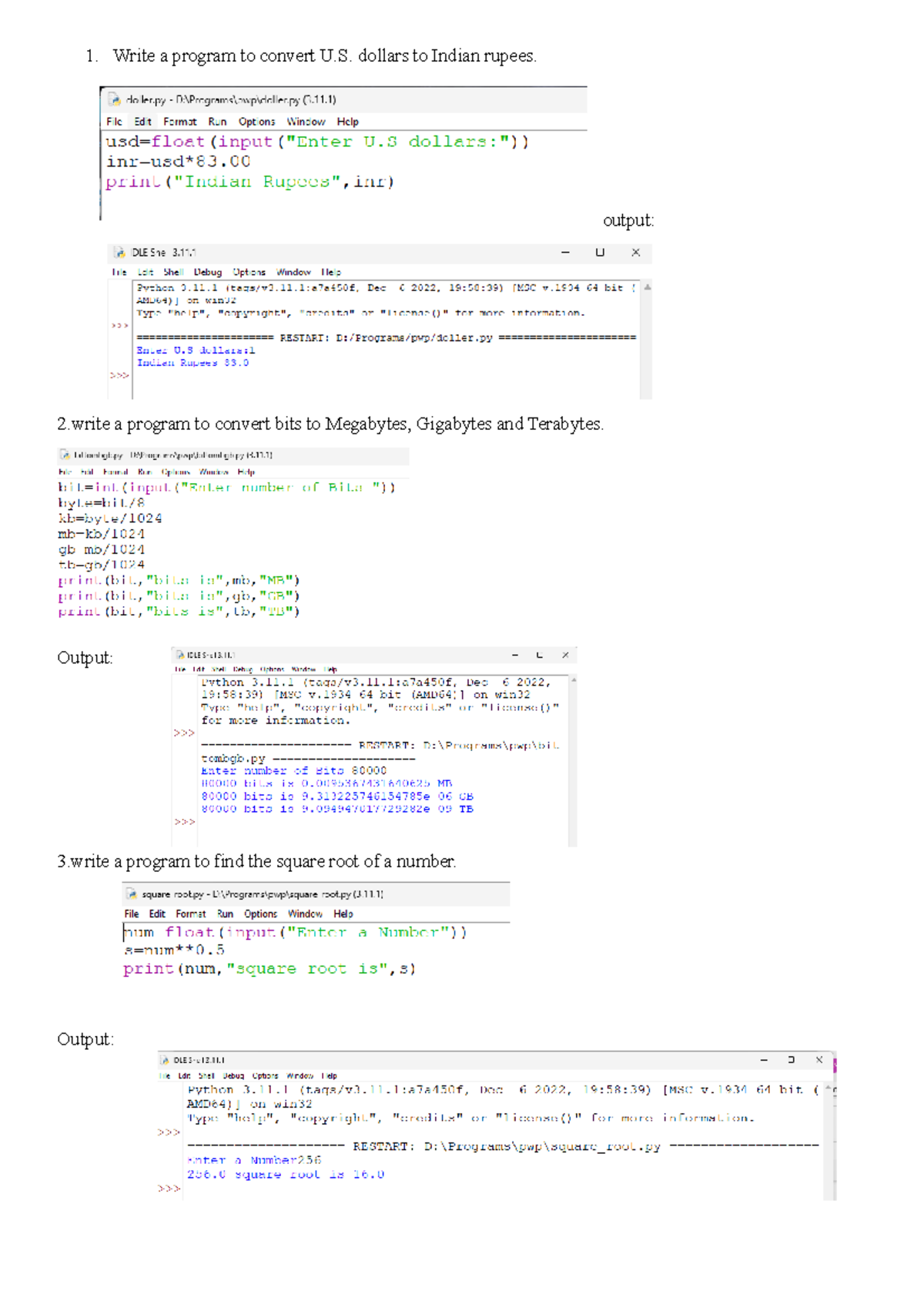Screen dimensions: 924x1308
Task: Click the Python file icon in doller.py title bar
Action: tap(114, 99)
